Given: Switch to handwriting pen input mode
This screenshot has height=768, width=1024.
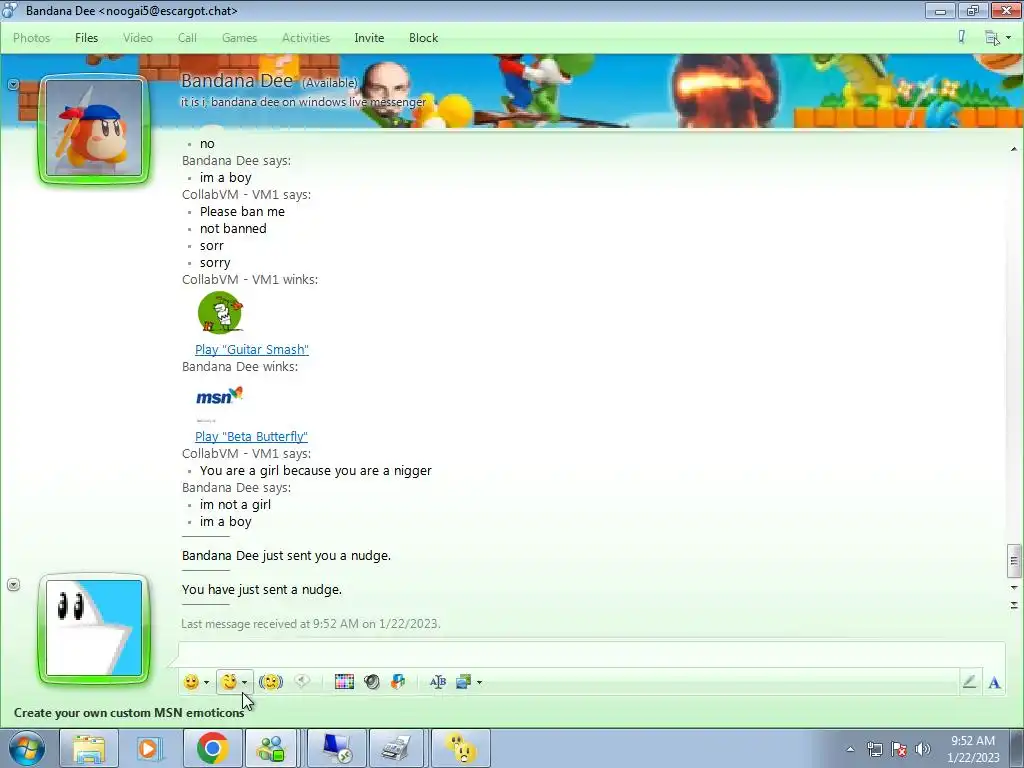Looking at the screenshot, I should coord(970,682).
